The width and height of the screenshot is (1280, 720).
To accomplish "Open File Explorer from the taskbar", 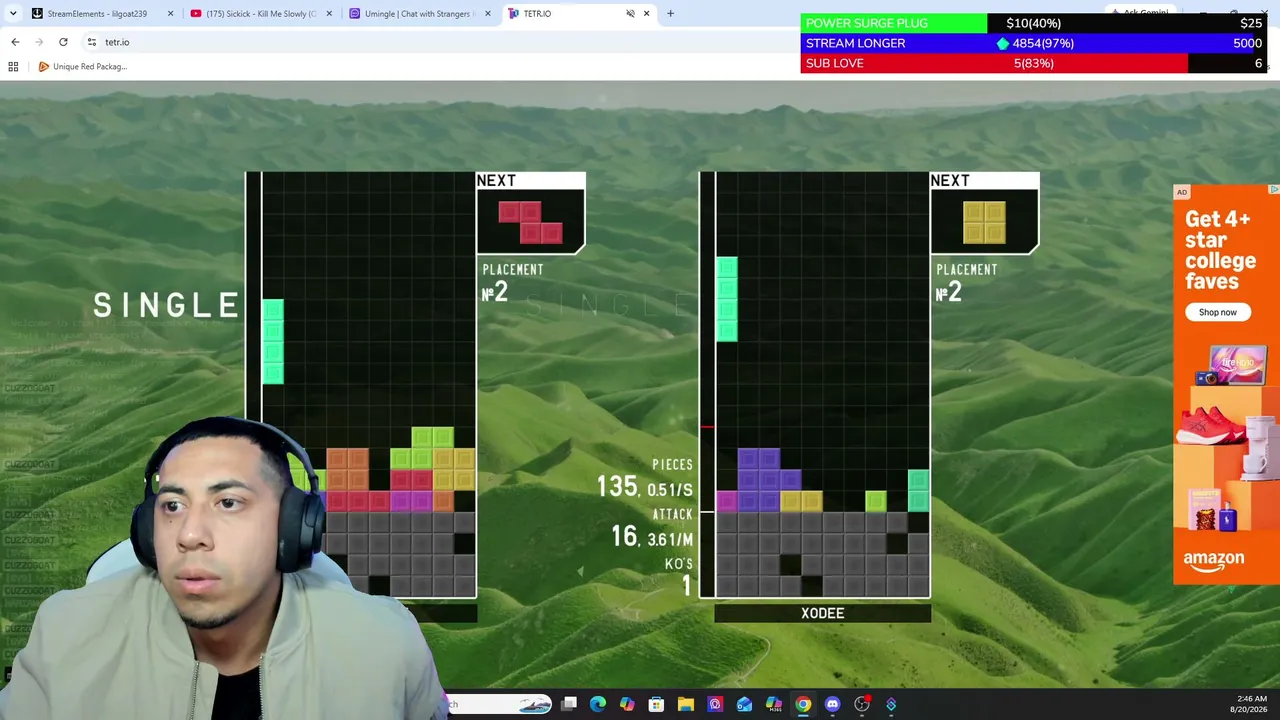I will click(x=686, y=704).
